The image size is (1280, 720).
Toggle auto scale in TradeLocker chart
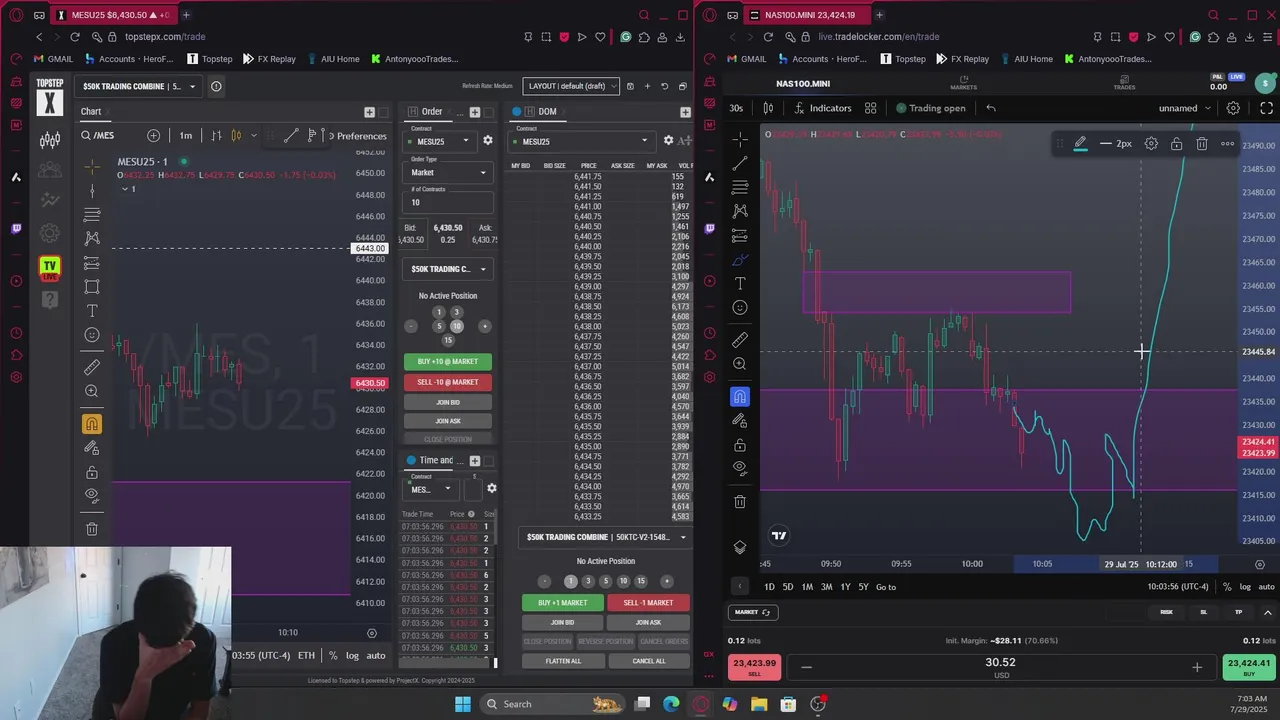click(x=1266, y=587)
